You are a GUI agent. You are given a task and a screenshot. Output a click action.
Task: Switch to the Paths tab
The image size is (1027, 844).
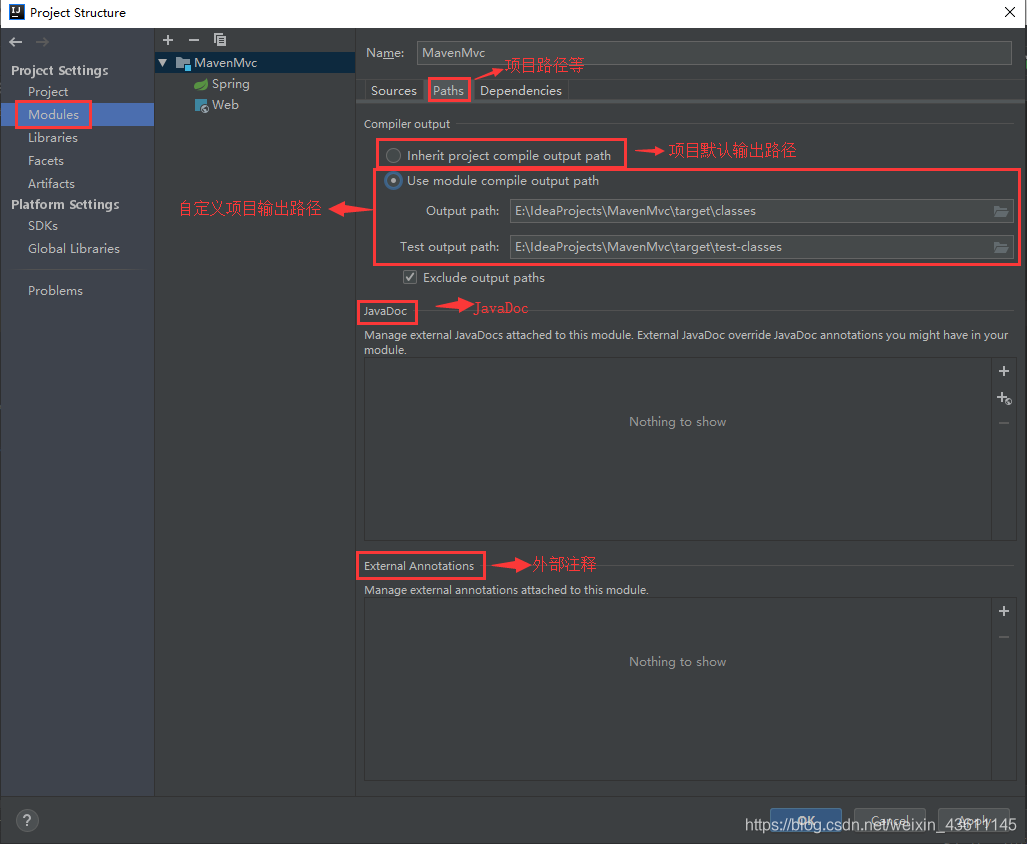449,90
